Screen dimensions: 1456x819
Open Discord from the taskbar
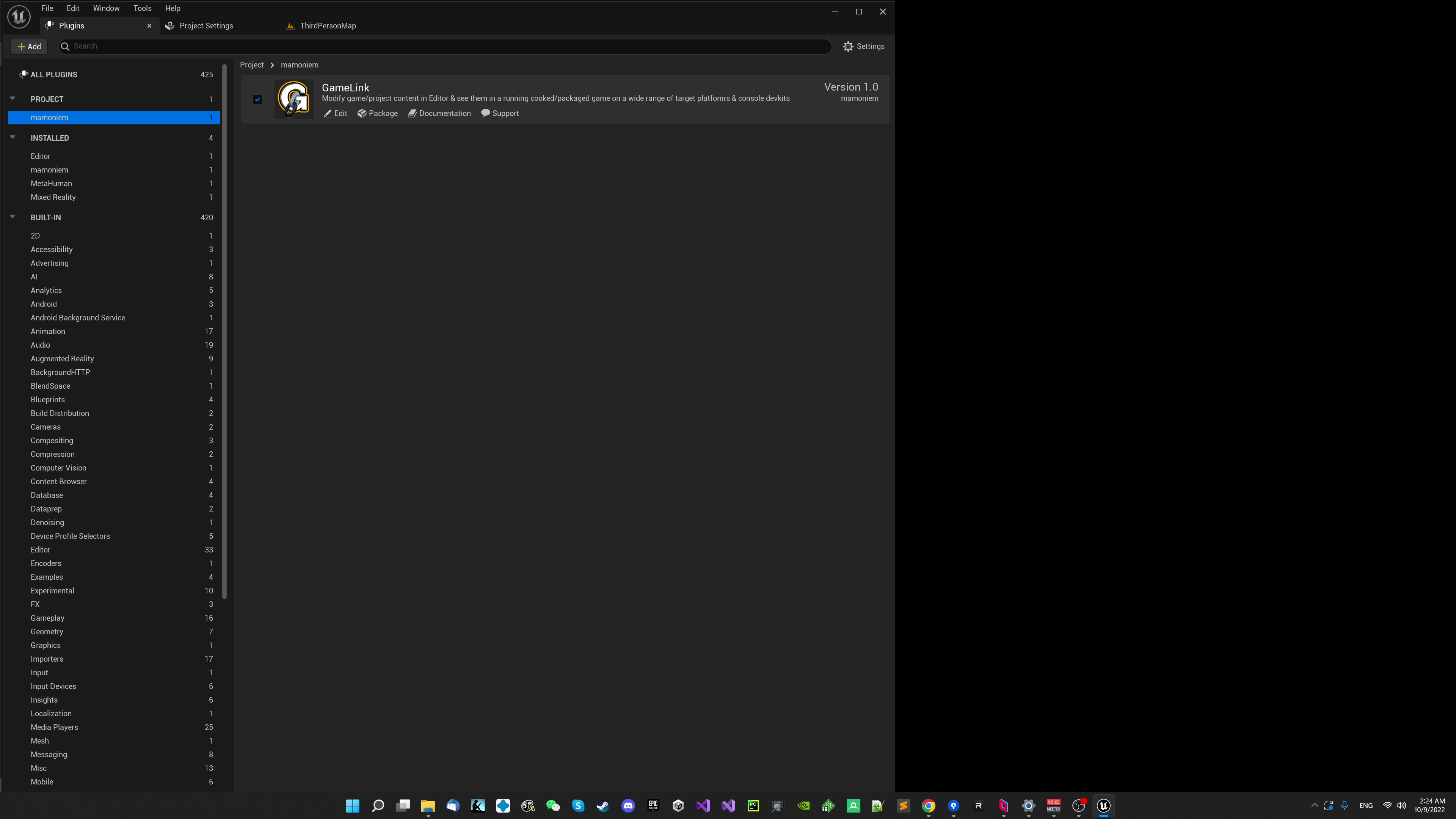coord(628,805)
